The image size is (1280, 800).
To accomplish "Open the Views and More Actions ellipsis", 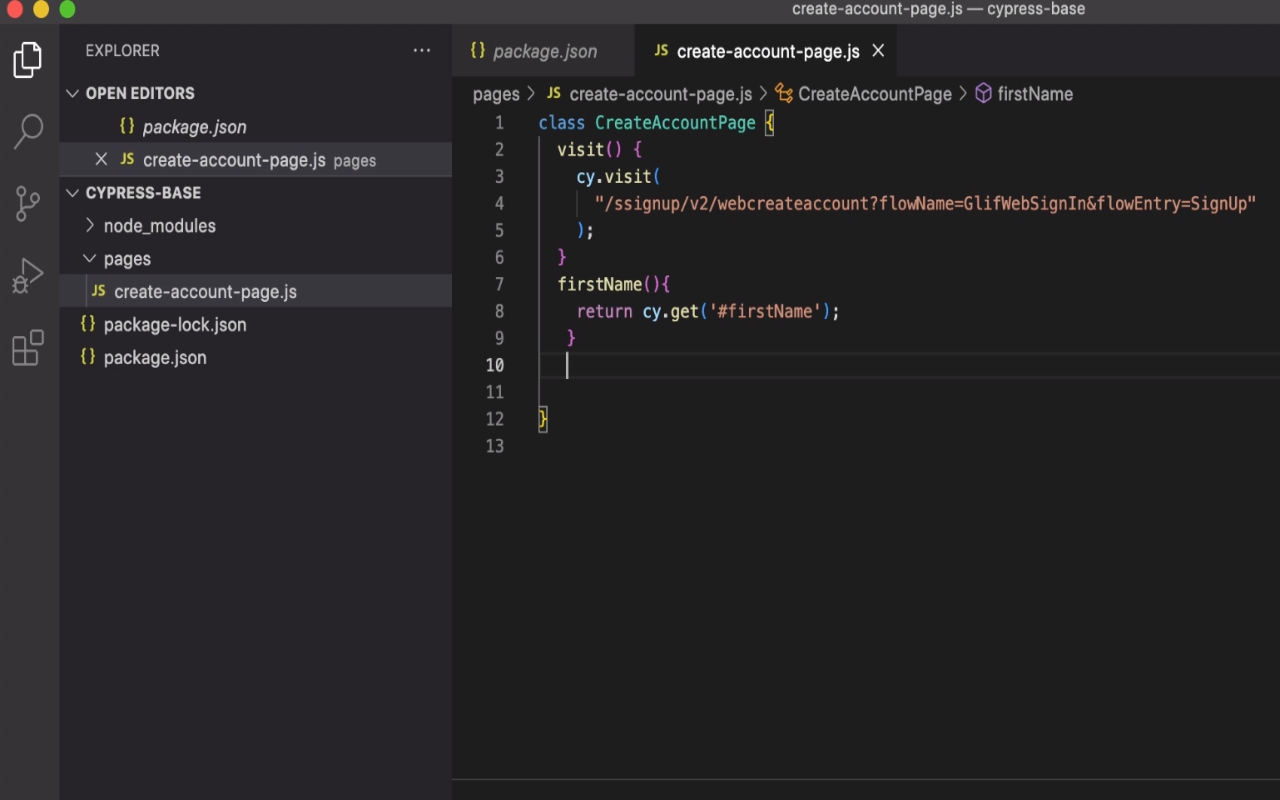I will (x=421, y=50).
